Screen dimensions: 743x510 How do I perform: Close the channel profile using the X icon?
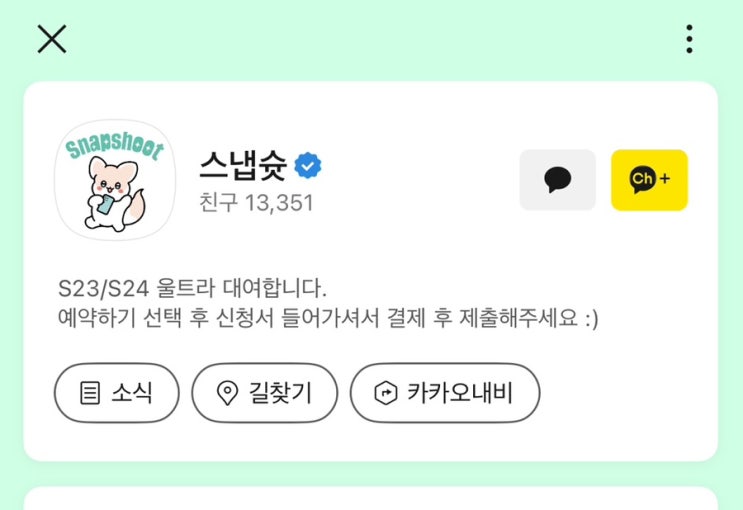click(52, 39)
